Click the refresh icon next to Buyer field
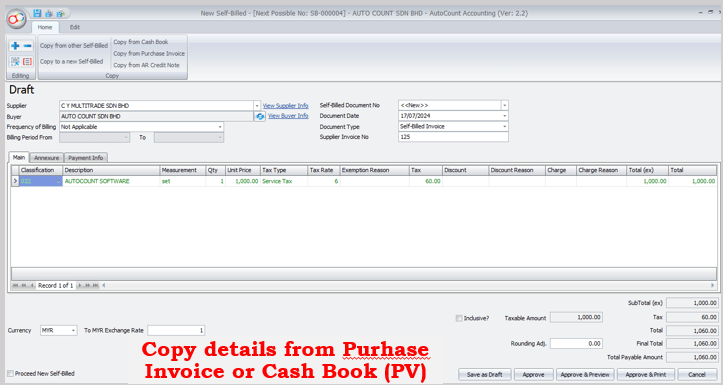723x385 pixels. (260, 116)
